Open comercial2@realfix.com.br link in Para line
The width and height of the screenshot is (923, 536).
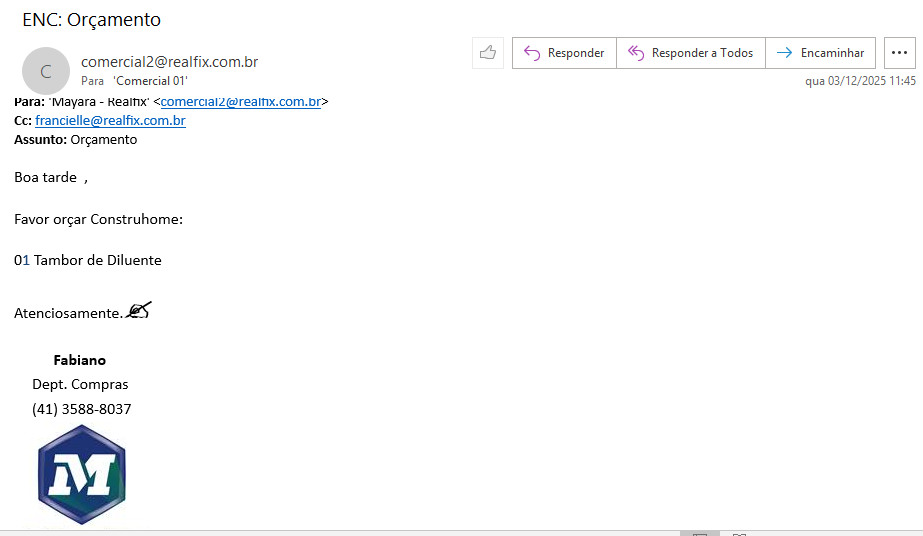240,102
